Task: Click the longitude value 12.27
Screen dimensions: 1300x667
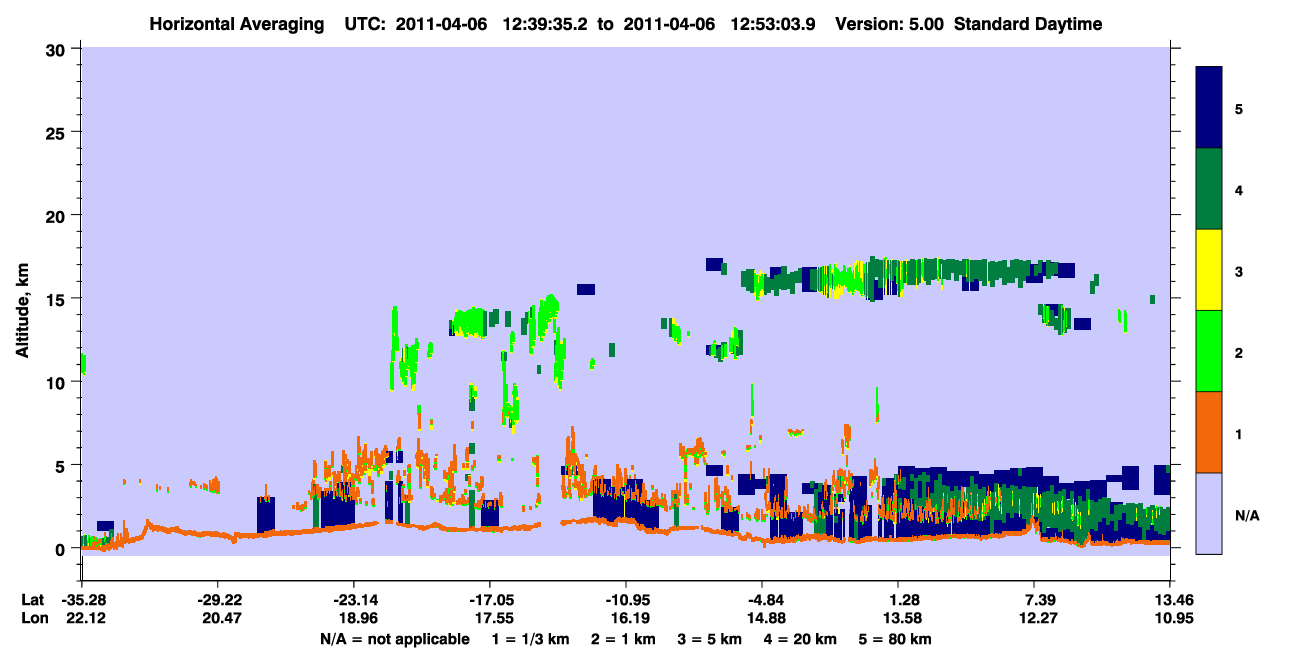Action: (1034, 619)
